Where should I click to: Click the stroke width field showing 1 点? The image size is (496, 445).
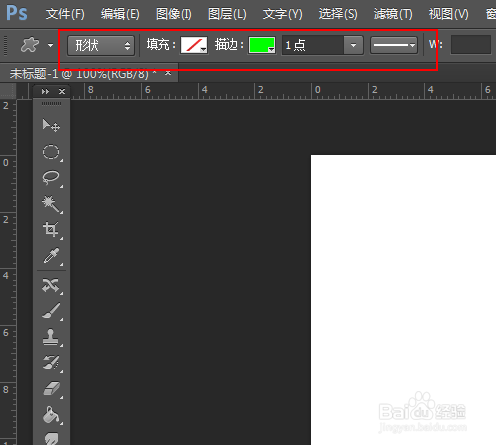coord(313,45)
